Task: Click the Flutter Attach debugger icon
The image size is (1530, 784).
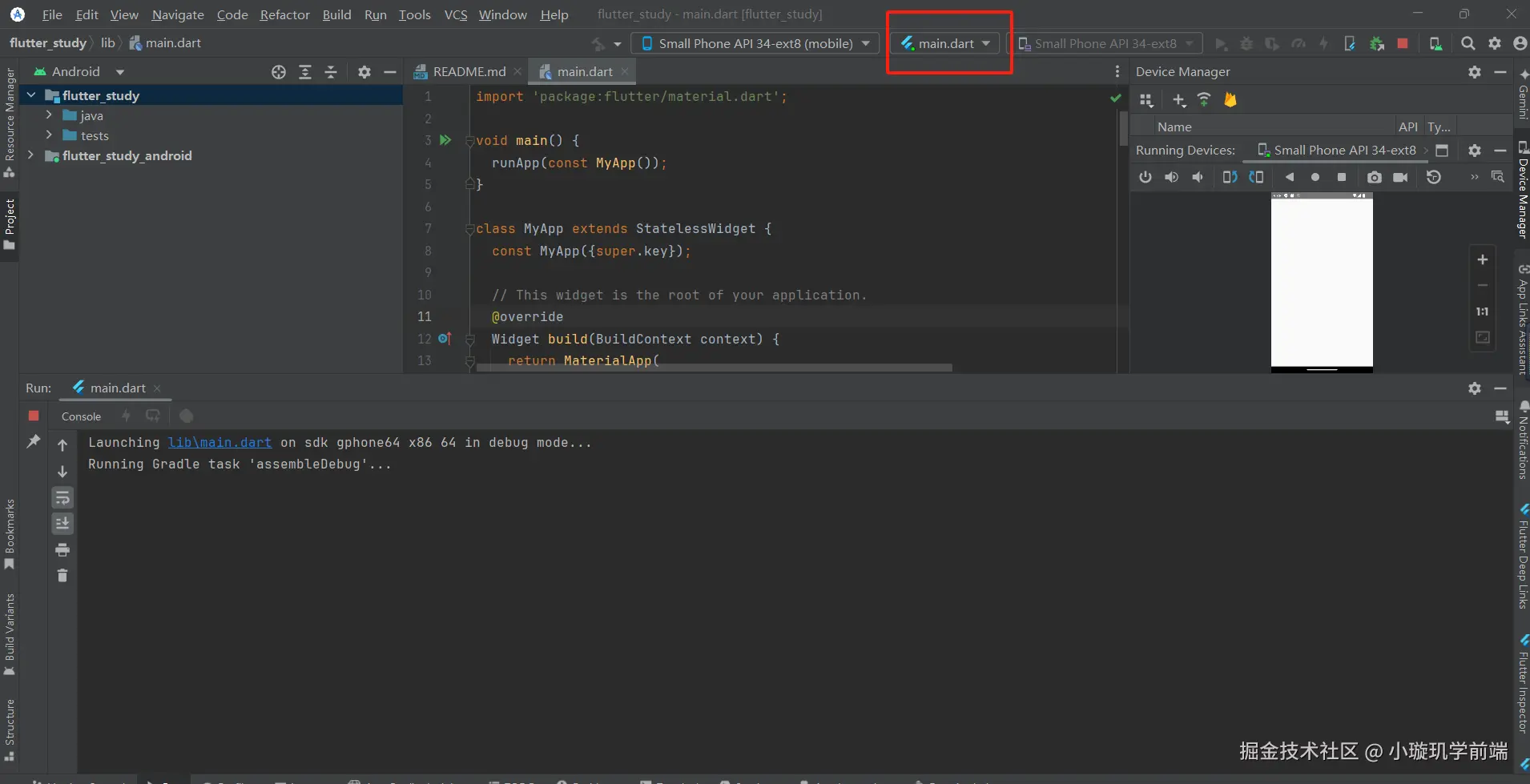Action: pos(1350,43)
